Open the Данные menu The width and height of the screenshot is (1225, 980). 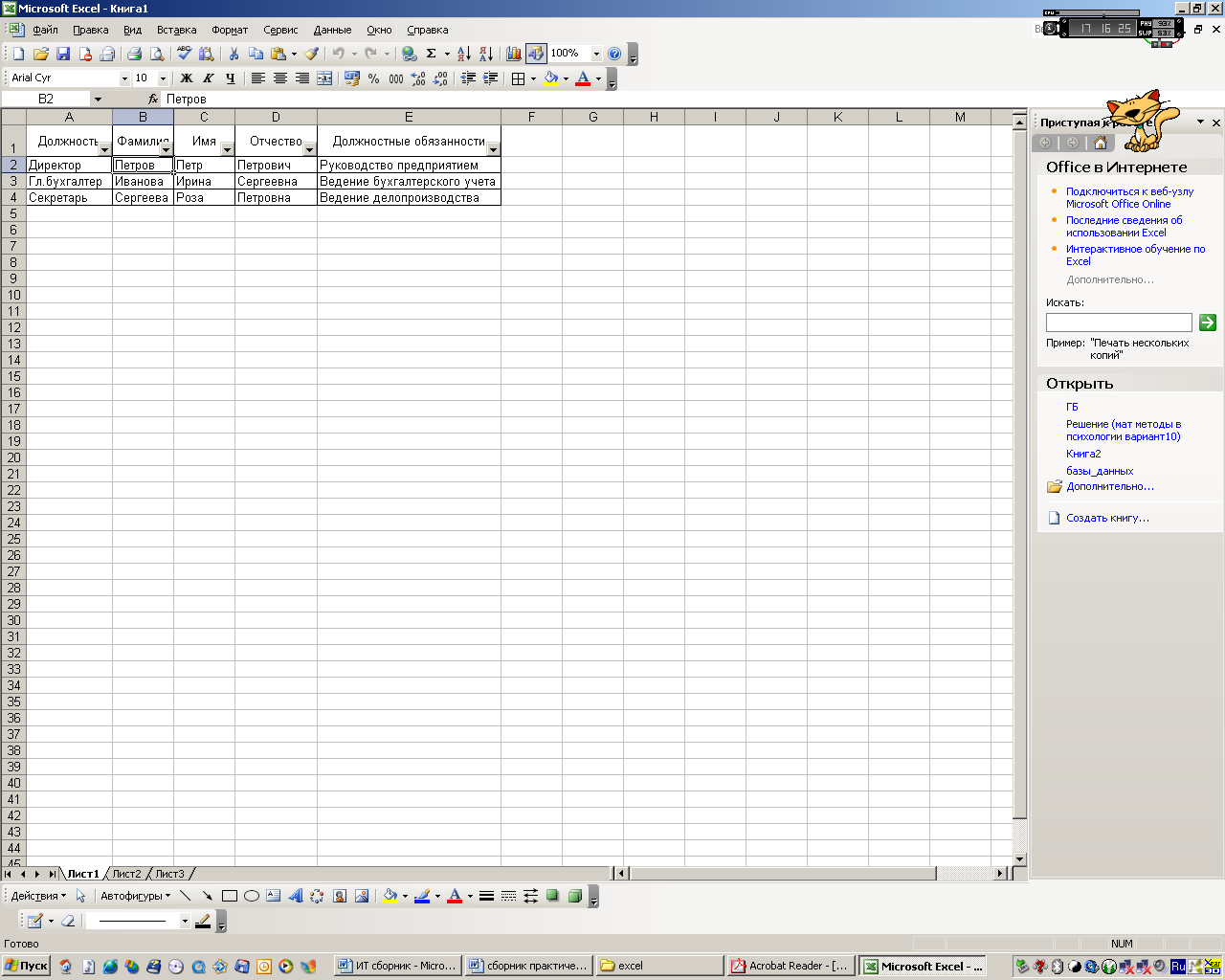click(x=332, y=30)
